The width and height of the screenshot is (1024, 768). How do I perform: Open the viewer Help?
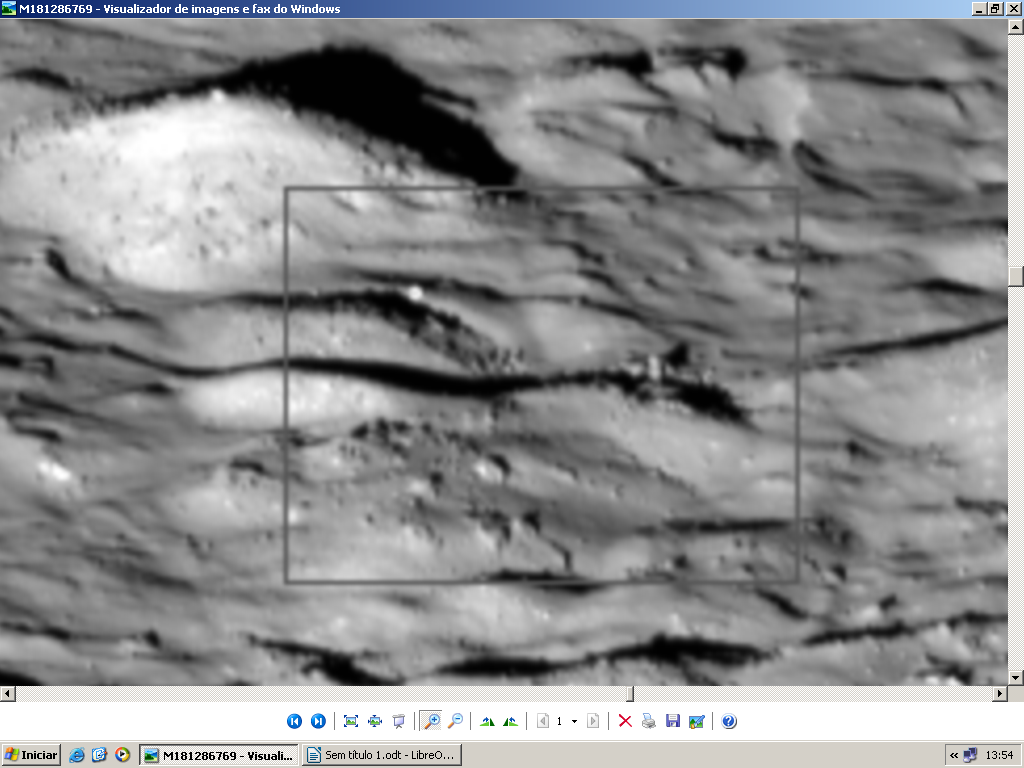(x=729, y=721)
